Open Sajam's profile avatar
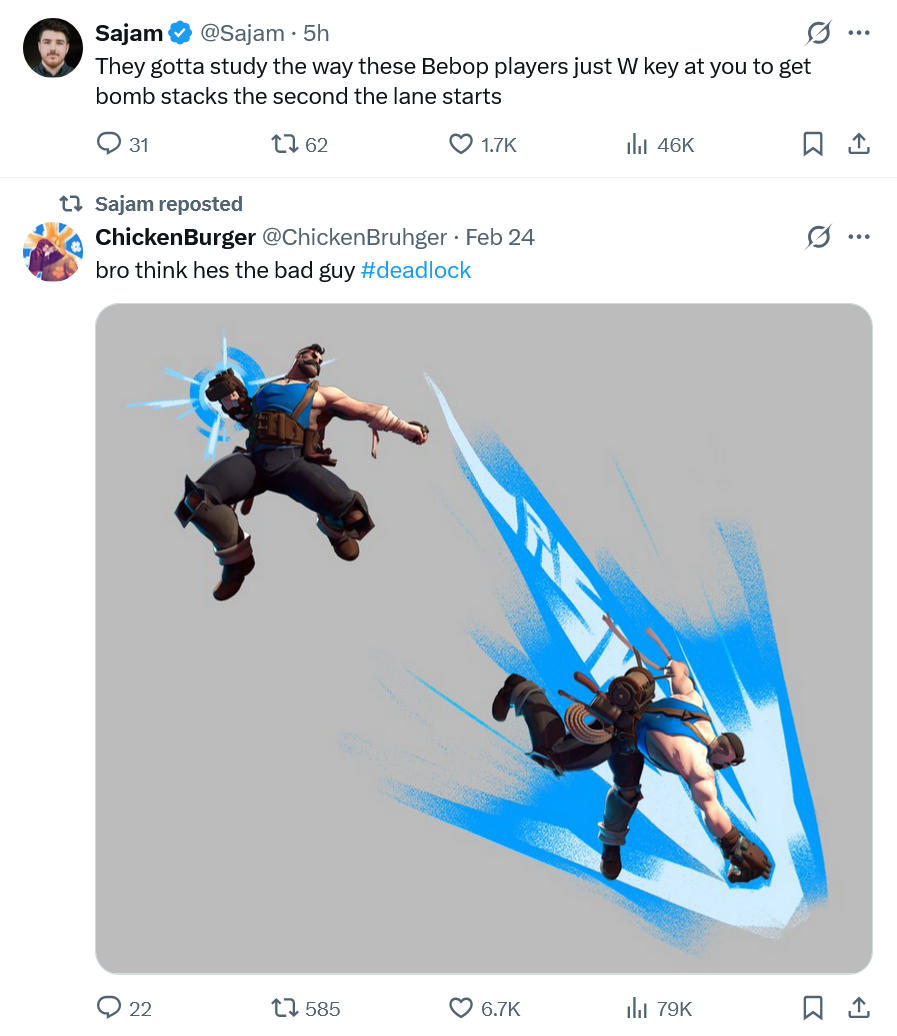The width and height of the screenshot is (897, 1036). (x=53, y=48)
